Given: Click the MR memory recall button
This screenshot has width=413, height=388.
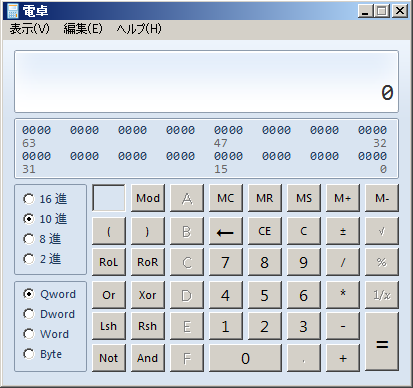Looking at the screenshot, I should click(265, 198).
